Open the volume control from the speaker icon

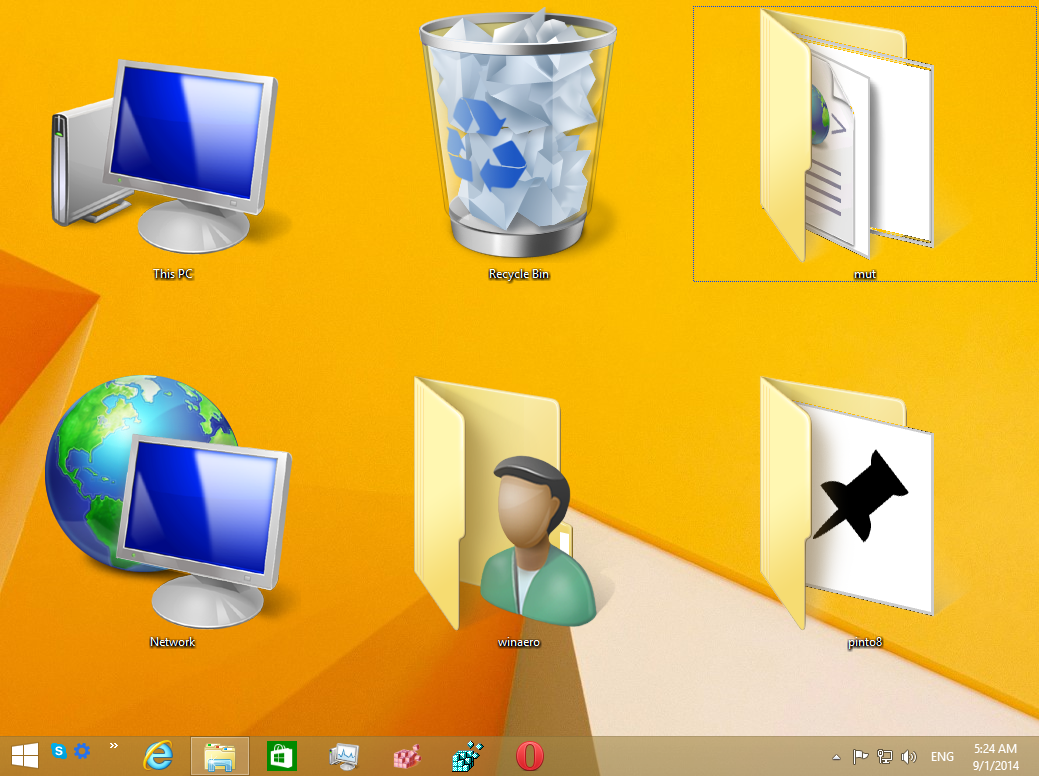(x=907, y=757)
